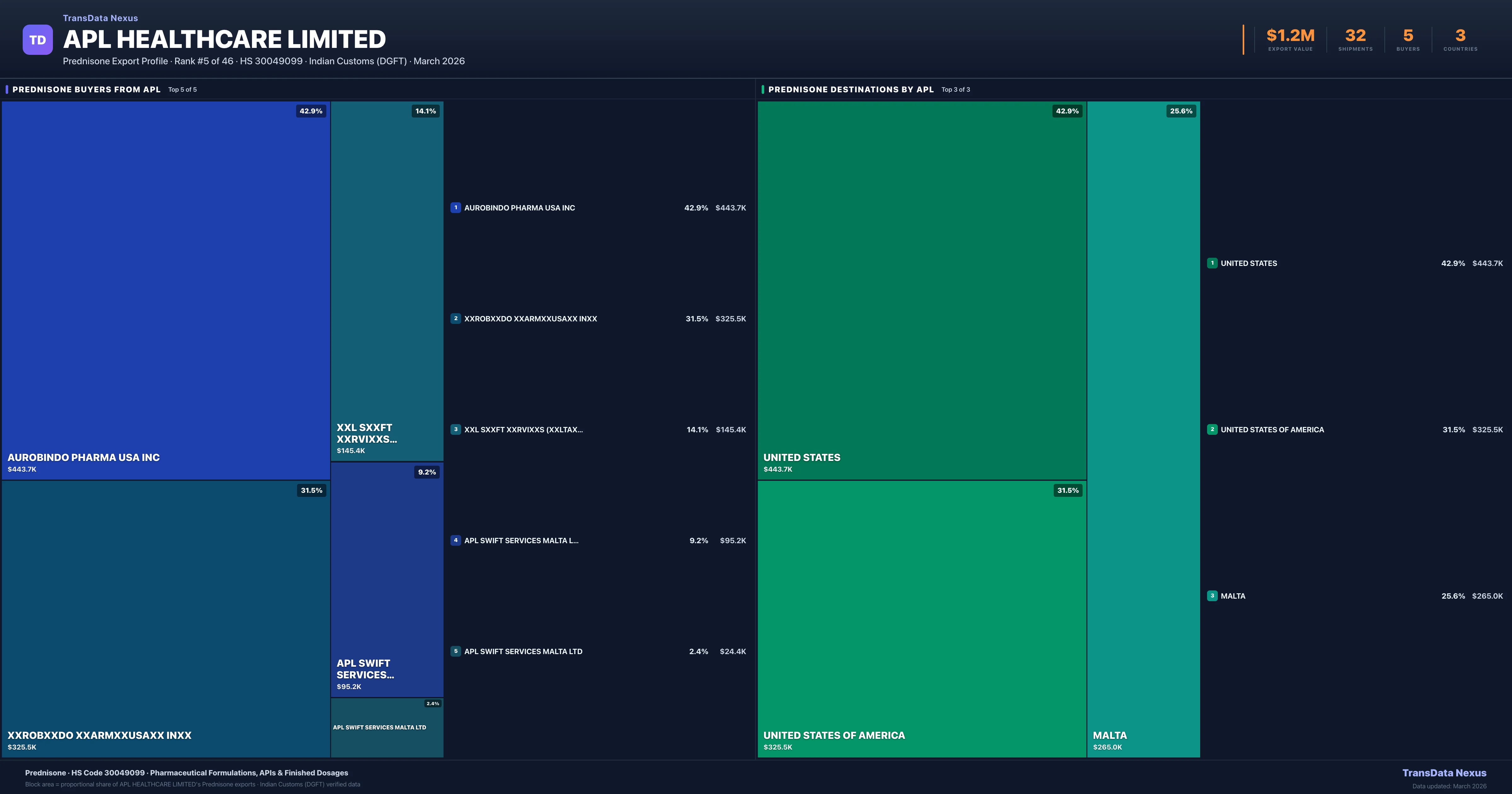Select the numbered badge beside AUROBINDO PHARMA USA INC
Viewport: 1512px width, 794px height.
[456, 207]
